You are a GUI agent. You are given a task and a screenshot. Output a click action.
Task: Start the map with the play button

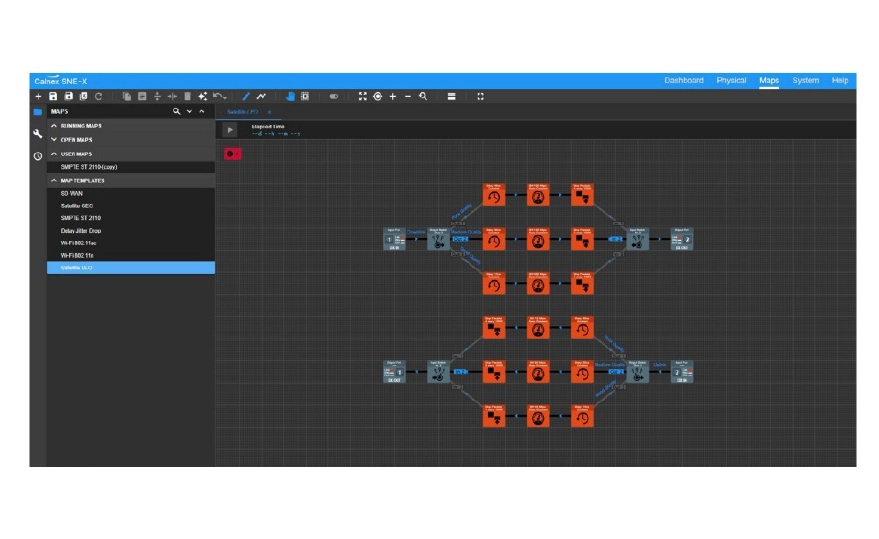coord(230,130)
